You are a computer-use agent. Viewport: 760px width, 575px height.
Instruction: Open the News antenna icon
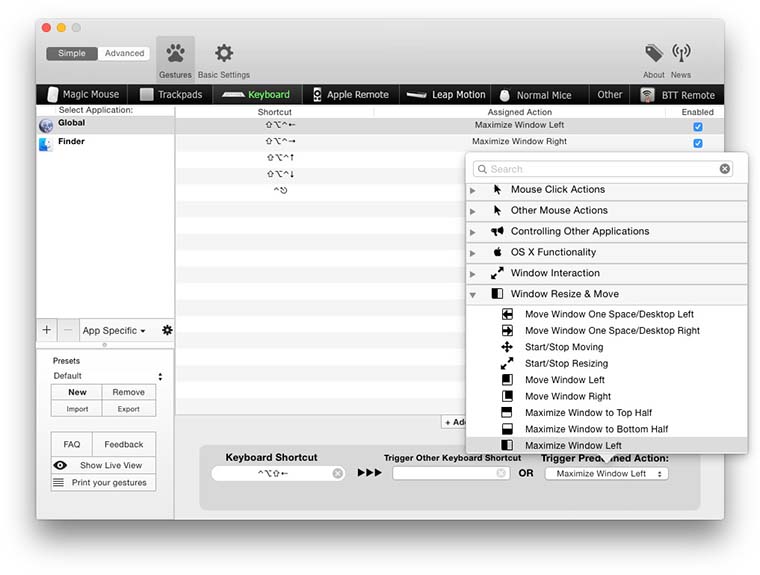point(681,53)
